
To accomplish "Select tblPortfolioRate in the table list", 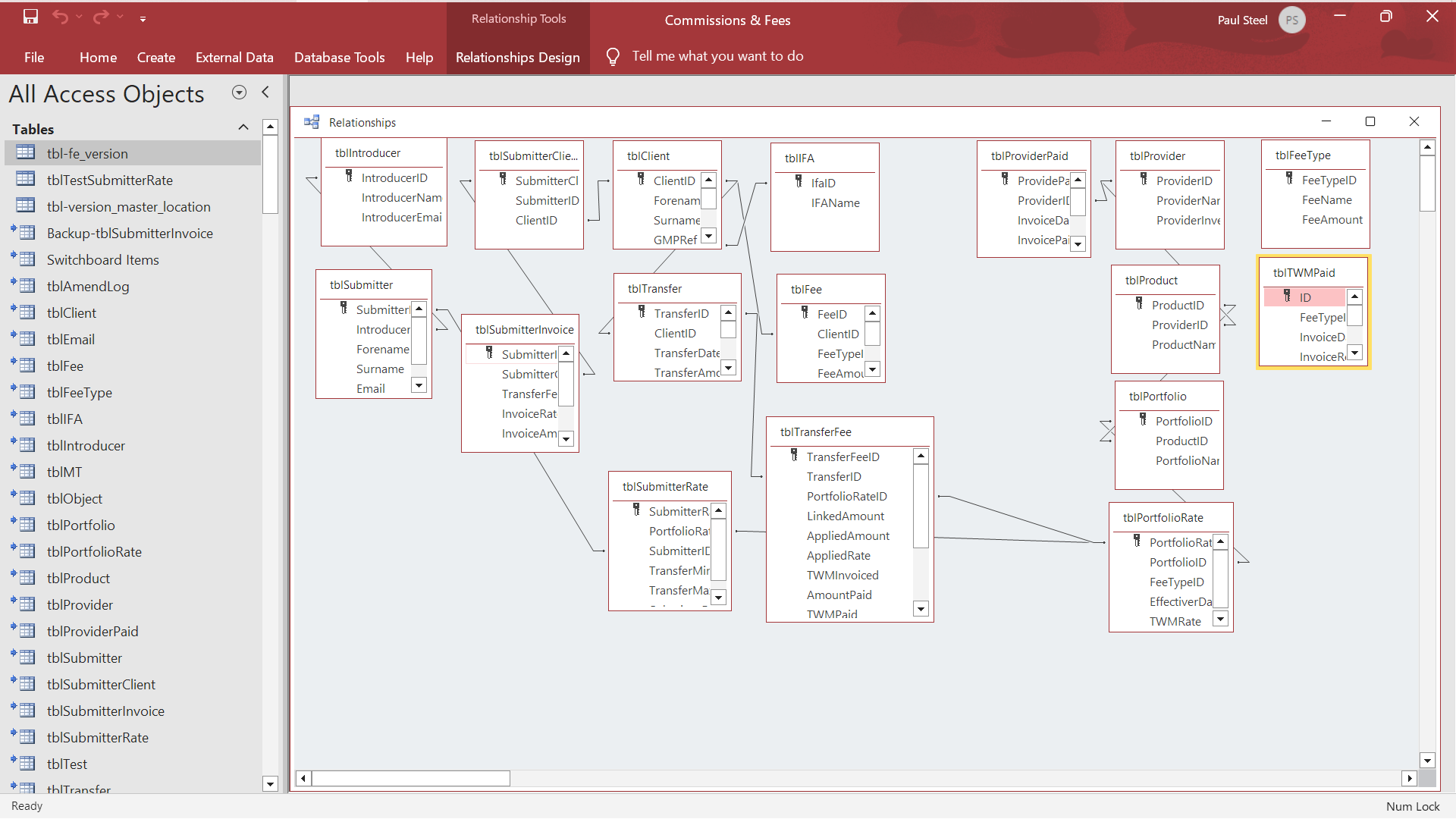I will (x=94, y=551).
